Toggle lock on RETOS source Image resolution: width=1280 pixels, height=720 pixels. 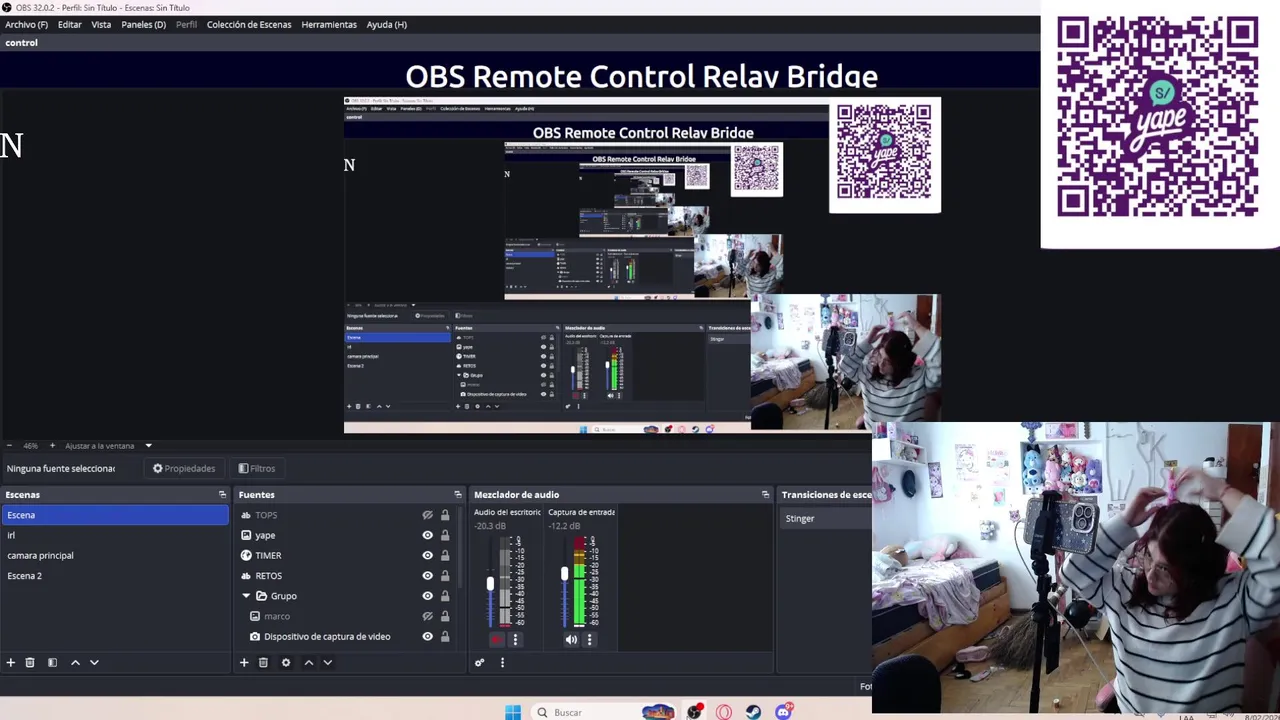click(445, 576)
